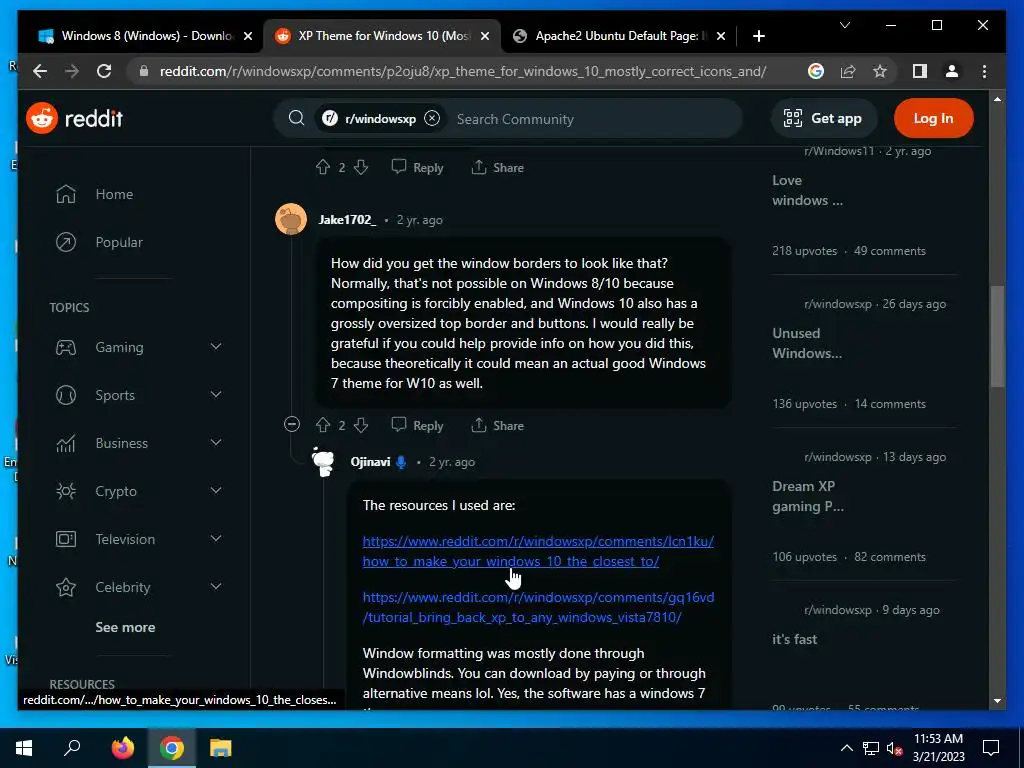Expand the Business topic
Screen dimensions: 1024x768
[x=216, y=443]
